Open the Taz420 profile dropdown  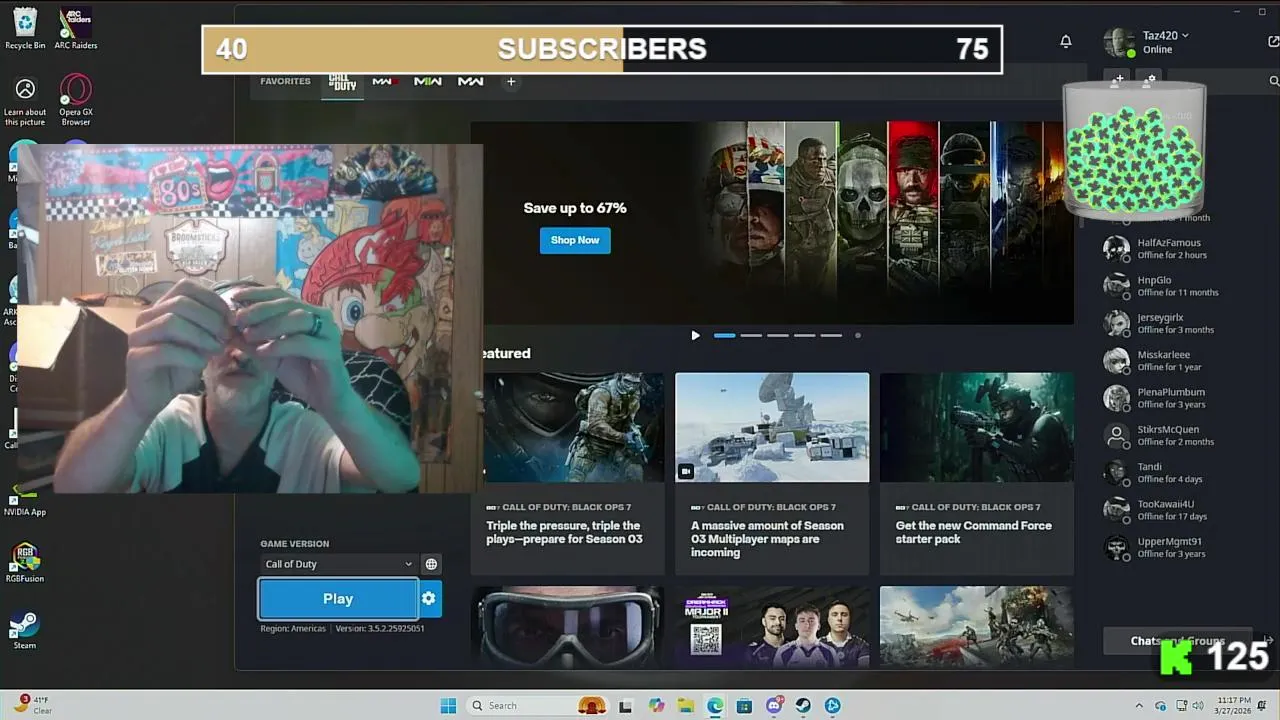[1165, 35]
